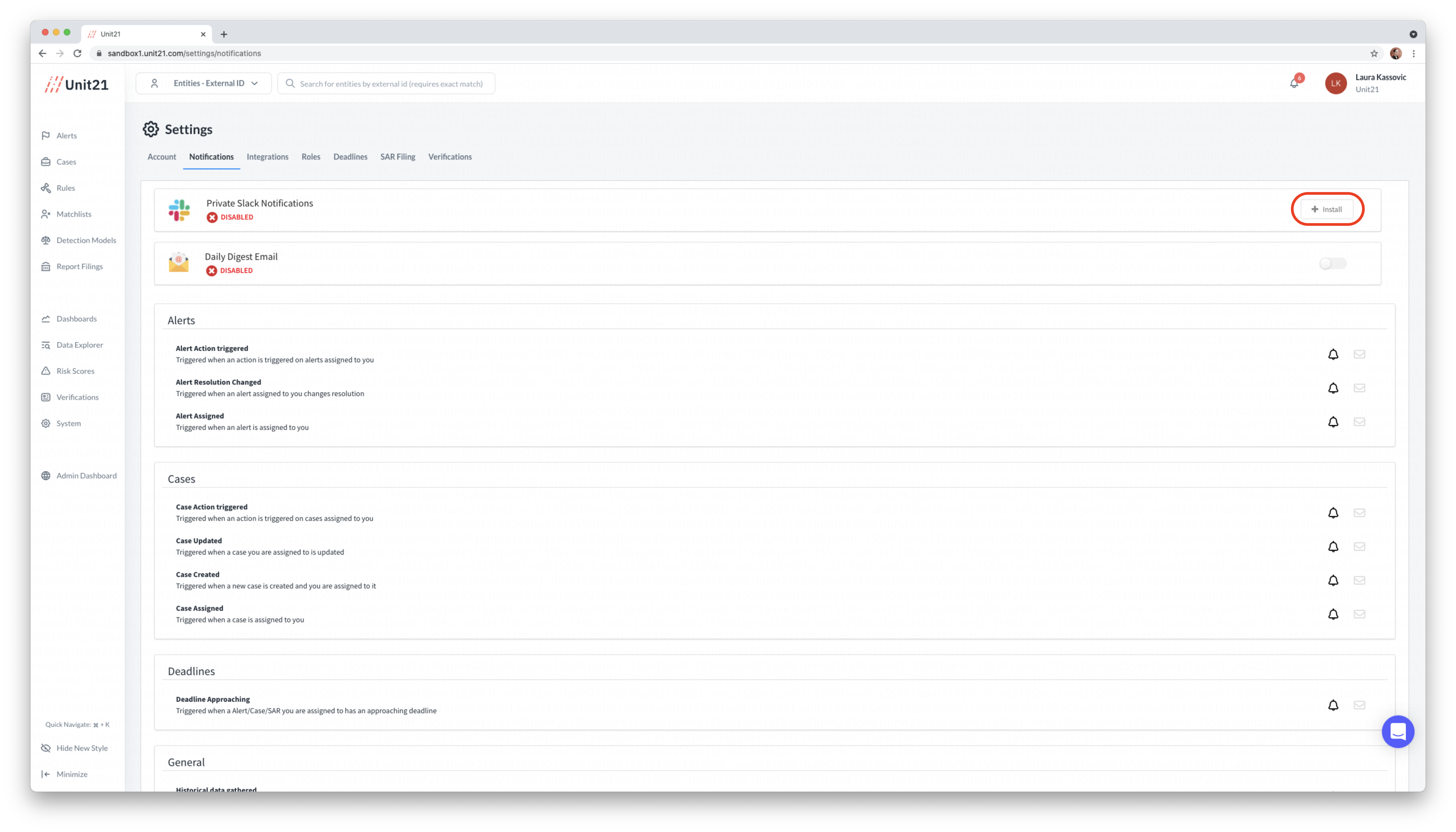Screen dimensions: 1456x832
Task: Bookmark this page with star icon
Action: pyautogui.click(x=1374, y=53)
